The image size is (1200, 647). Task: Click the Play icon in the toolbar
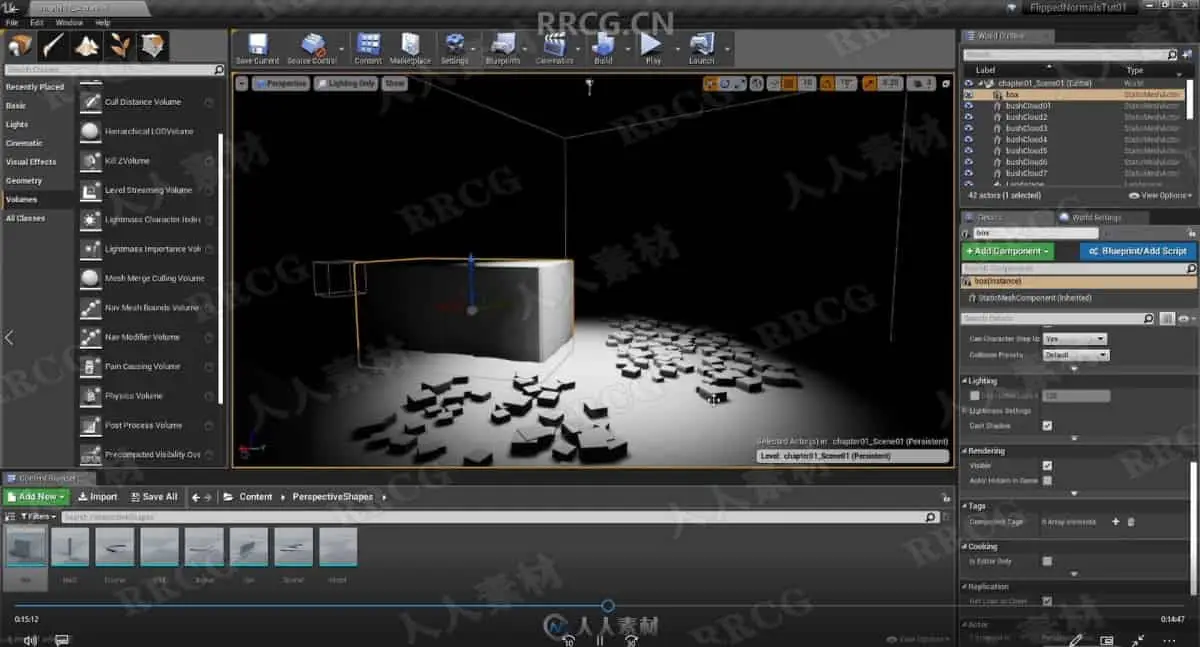pyautogui.click(x=652, y=44)
